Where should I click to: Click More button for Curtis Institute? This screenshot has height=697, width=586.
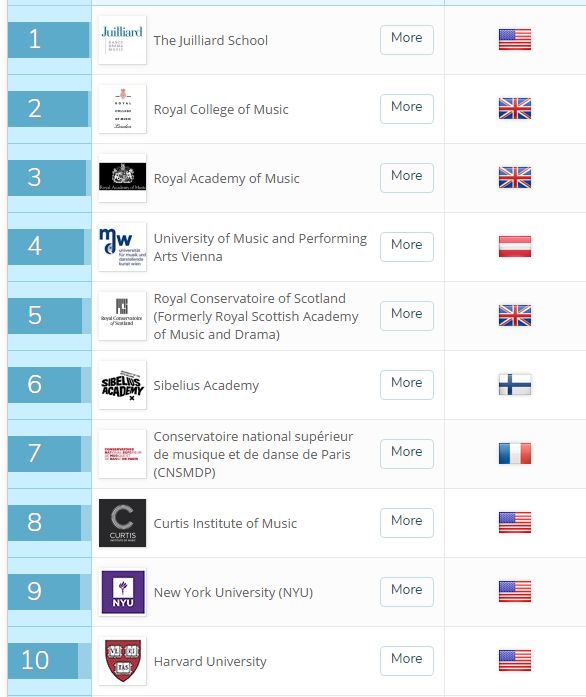click(x=407, y=523)
